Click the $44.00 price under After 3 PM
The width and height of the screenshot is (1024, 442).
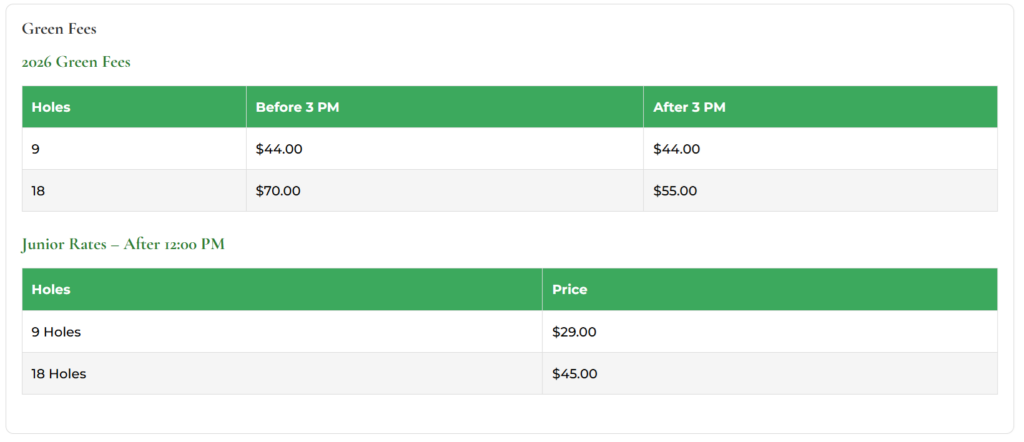(x=676, y=149)
